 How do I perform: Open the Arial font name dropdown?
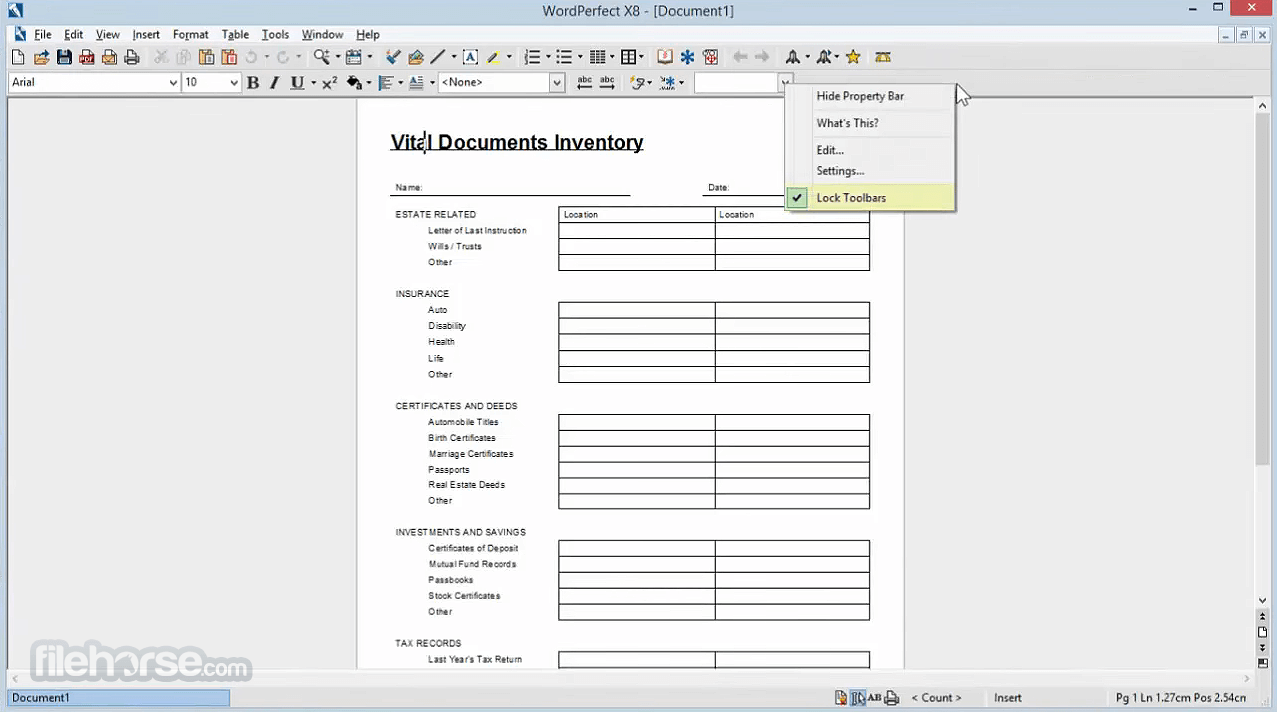pyautogui.click(x=173, y=83)
